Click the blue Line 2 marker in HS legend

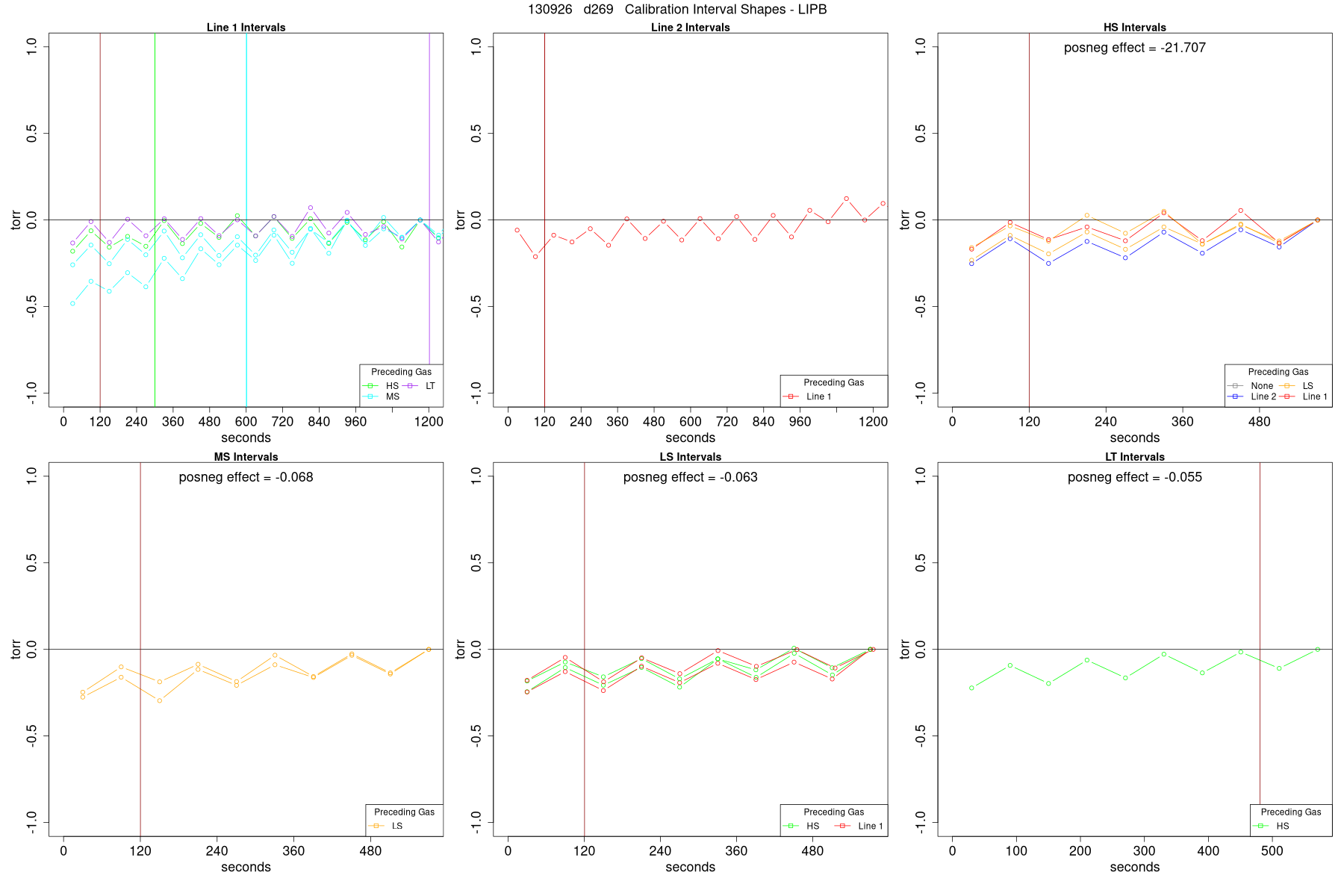coord(1236,396)
